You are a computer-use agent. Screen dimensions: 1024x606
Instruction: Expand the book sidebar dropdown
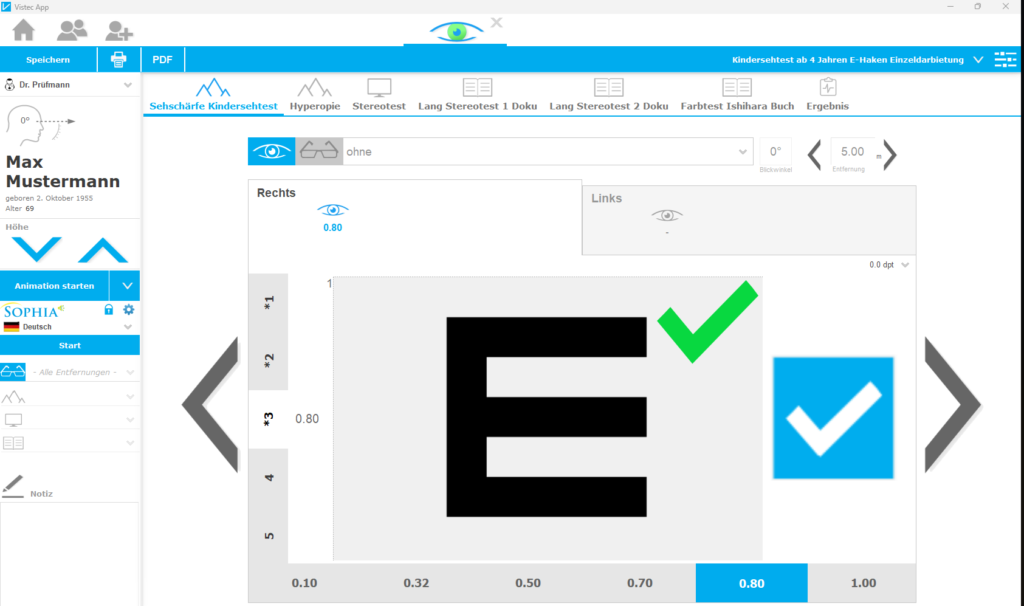(x=130, y=443)
